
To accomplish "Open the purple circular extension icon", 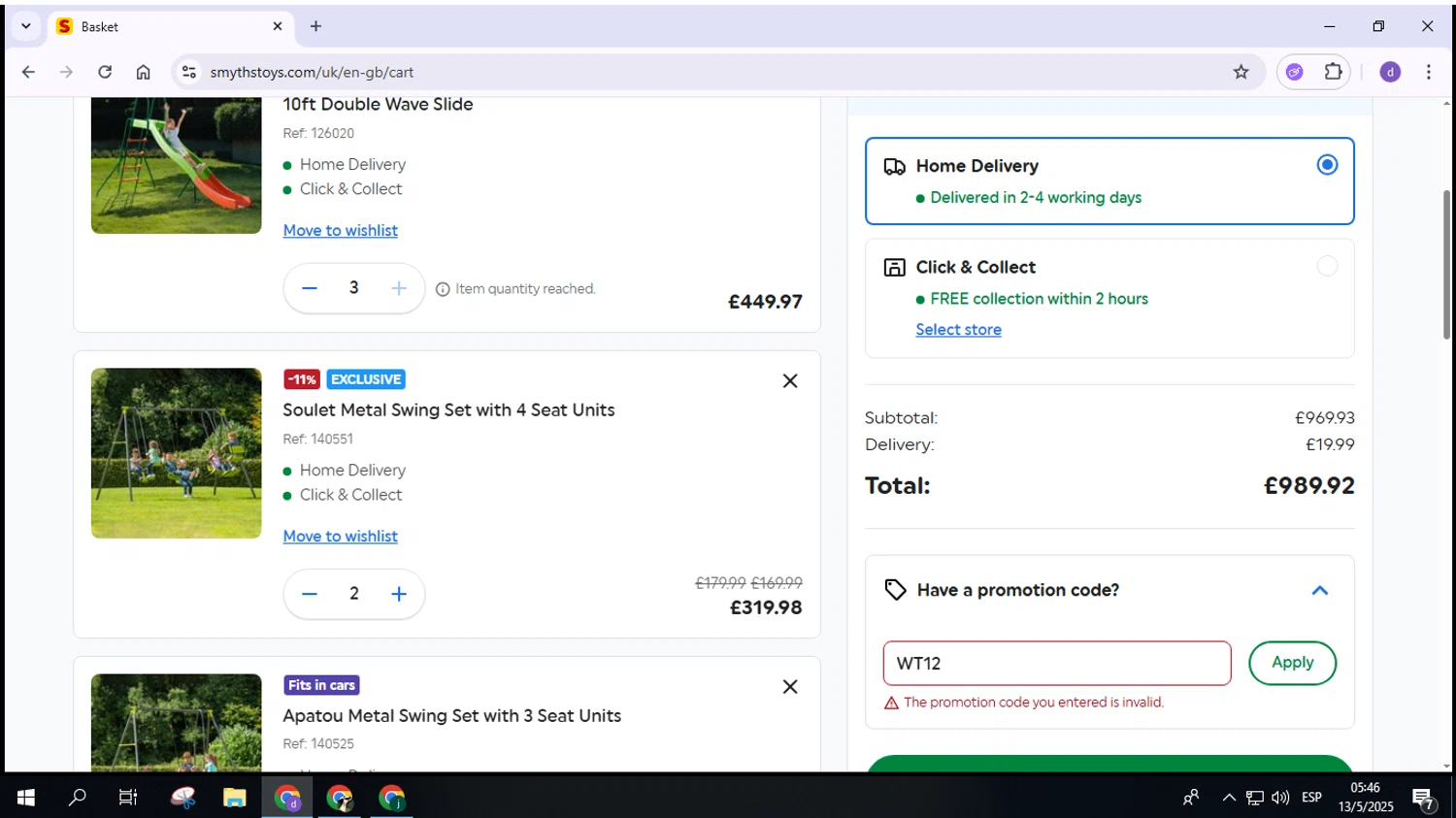I will click(1294, 72).
